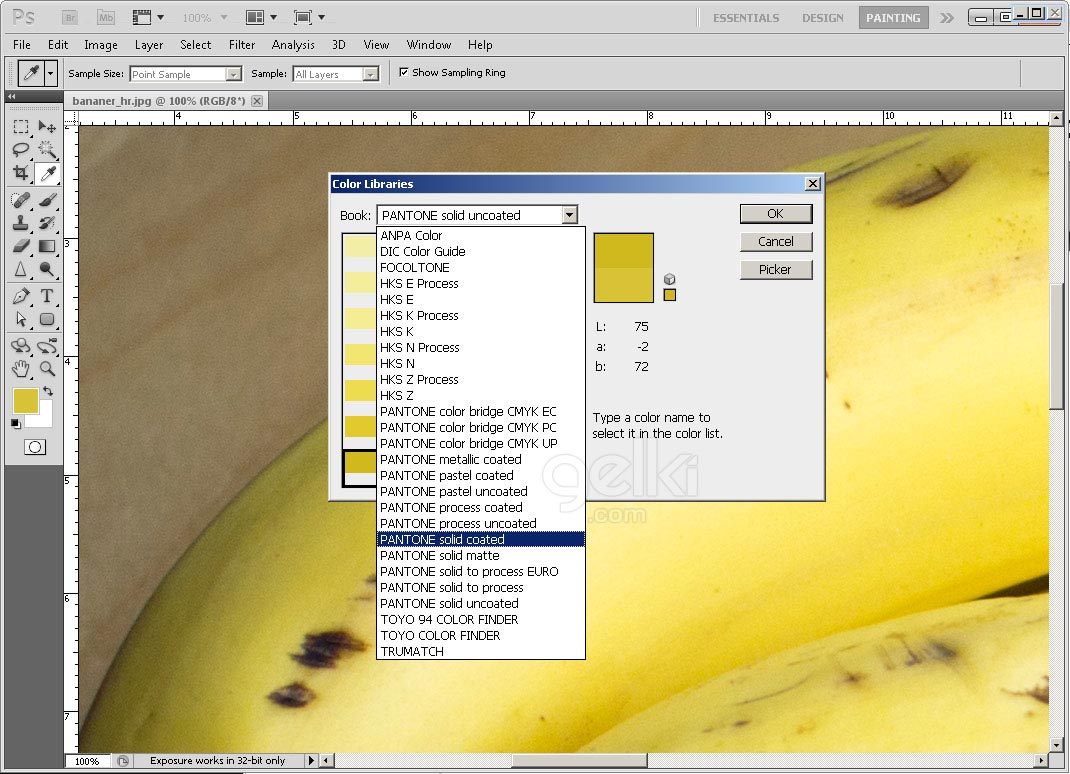Switch to Painting workspace
Image resolution: width=1070 pixels, height=774 pixels.
click(x=893, y=18)
